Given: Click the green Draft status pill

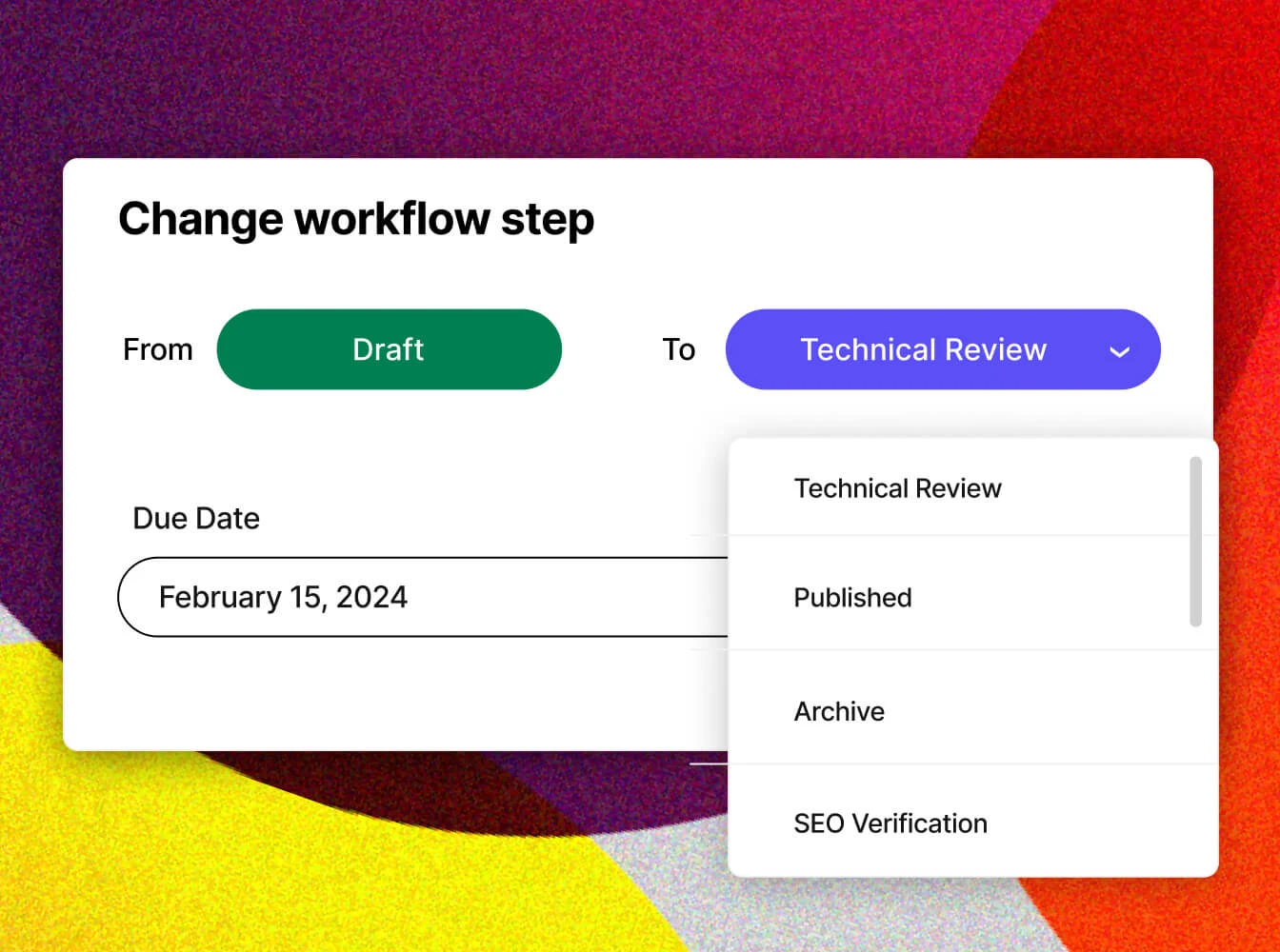Looking at the screenshot, I should click(389, 349).
